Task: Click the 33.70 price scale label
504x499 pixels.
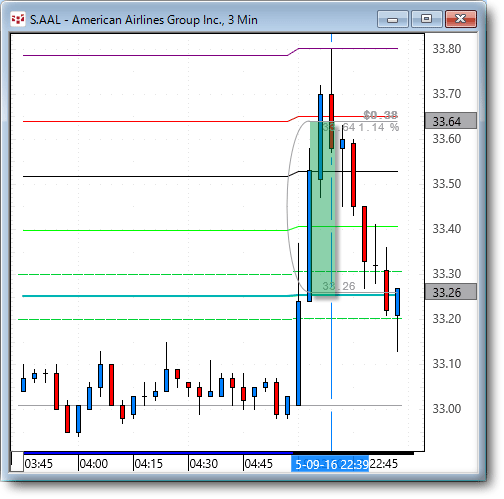Action: [447, 94]
